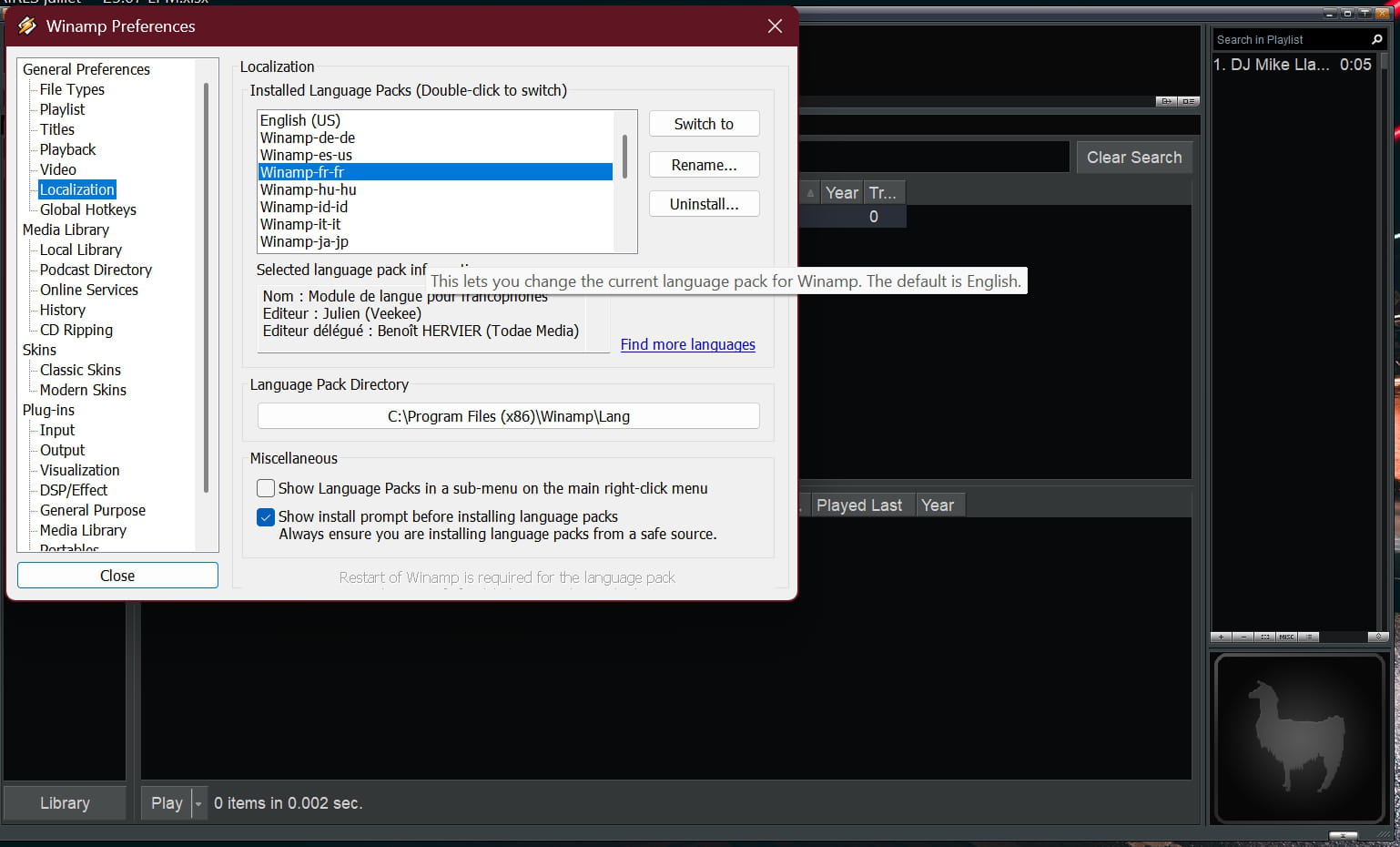Open CD Ripping preferences
The height and width of the screenshot is (847, 1400).
pyautogui.click(x=76, y=330)
